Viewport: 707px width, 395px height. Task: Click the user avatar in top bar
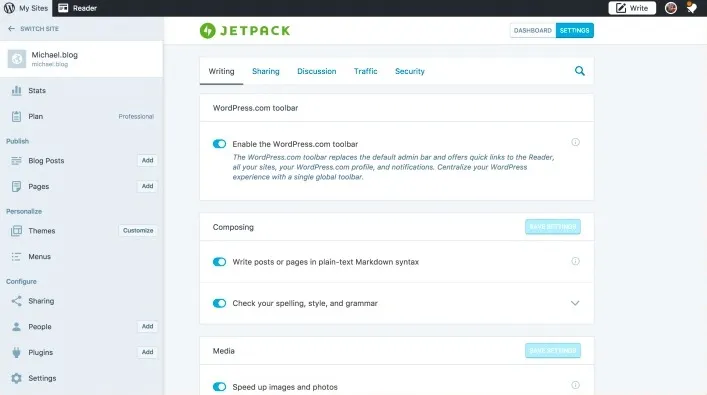pos(670,8)
